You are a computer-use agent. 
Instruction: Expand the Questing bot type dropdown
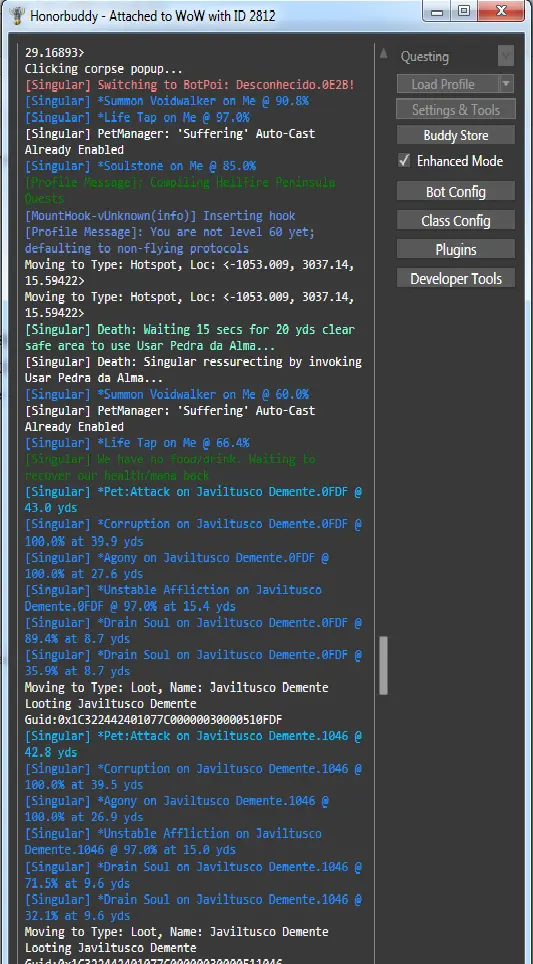(505, 56)
